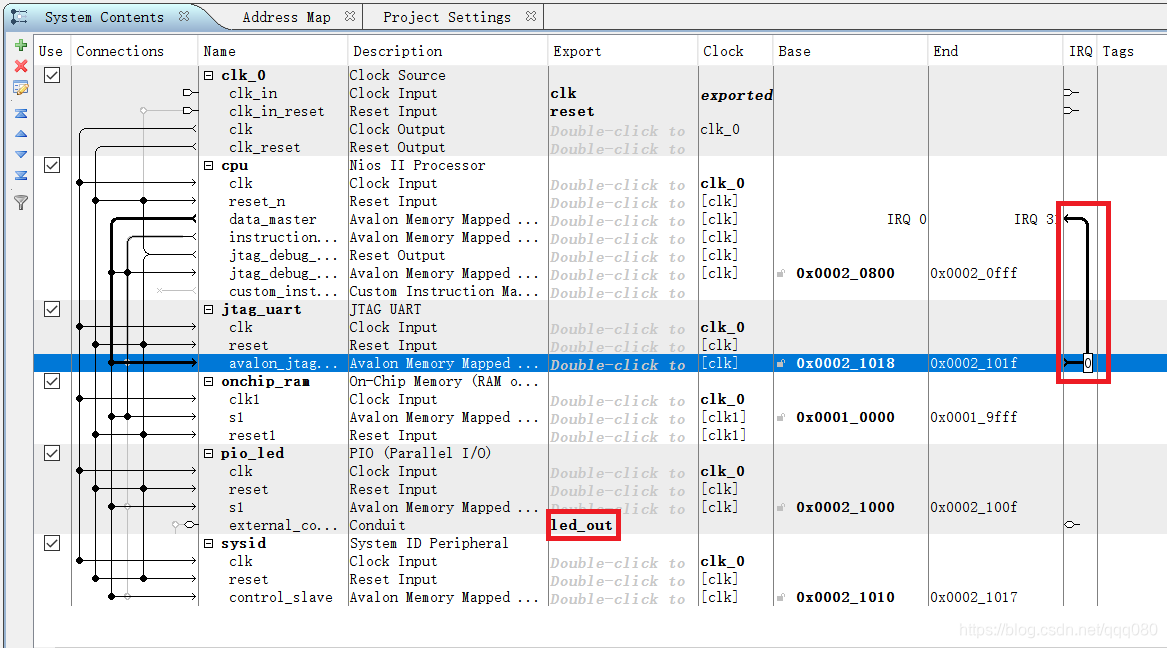Uncheck the clk_0 Use checkbox
This screenshot has height=648, width=1167.
pyautogui.click(x=52, y=75)
